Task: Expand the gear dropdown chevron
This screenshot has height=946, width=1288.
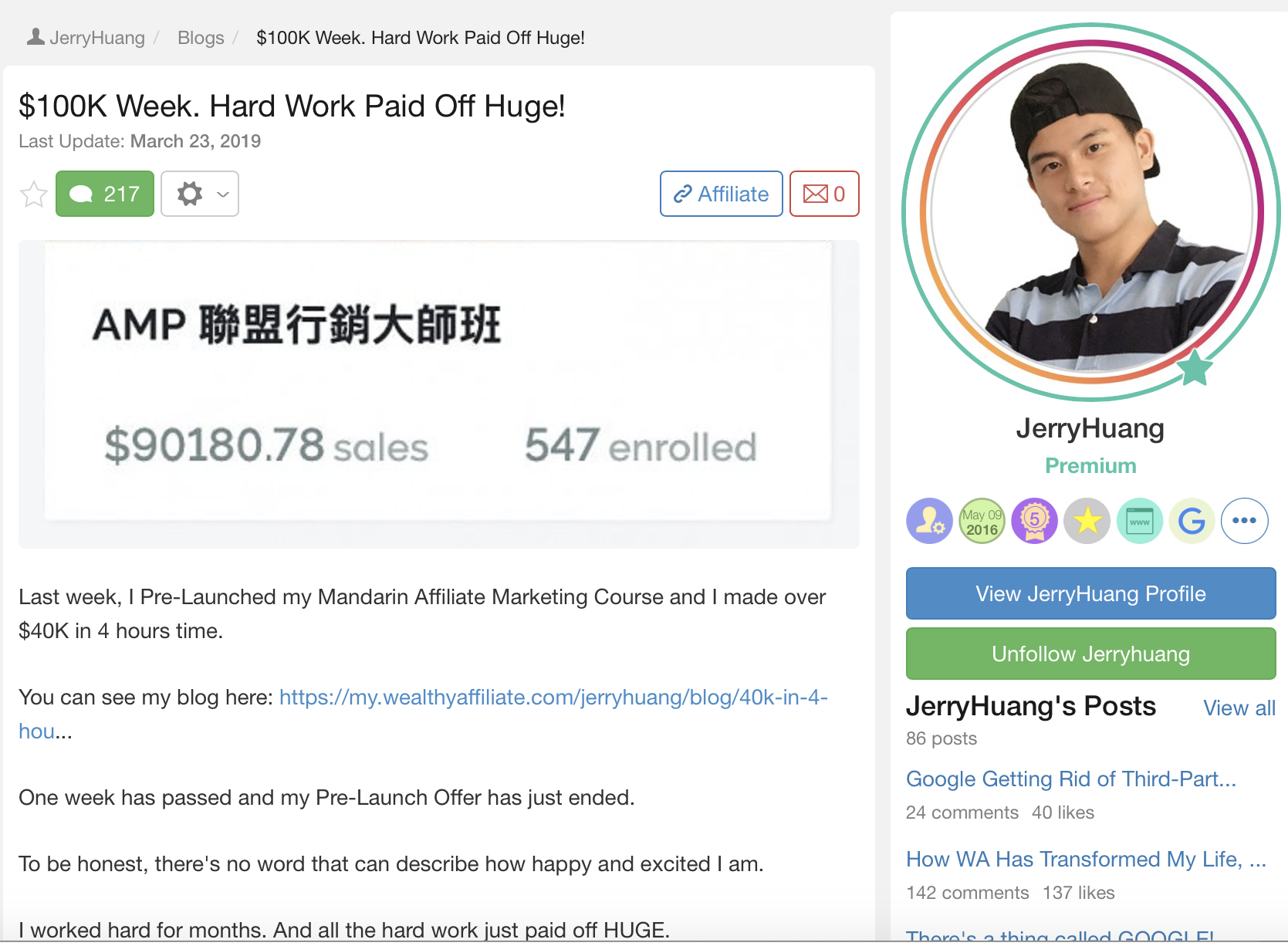Action: point(223,194)
